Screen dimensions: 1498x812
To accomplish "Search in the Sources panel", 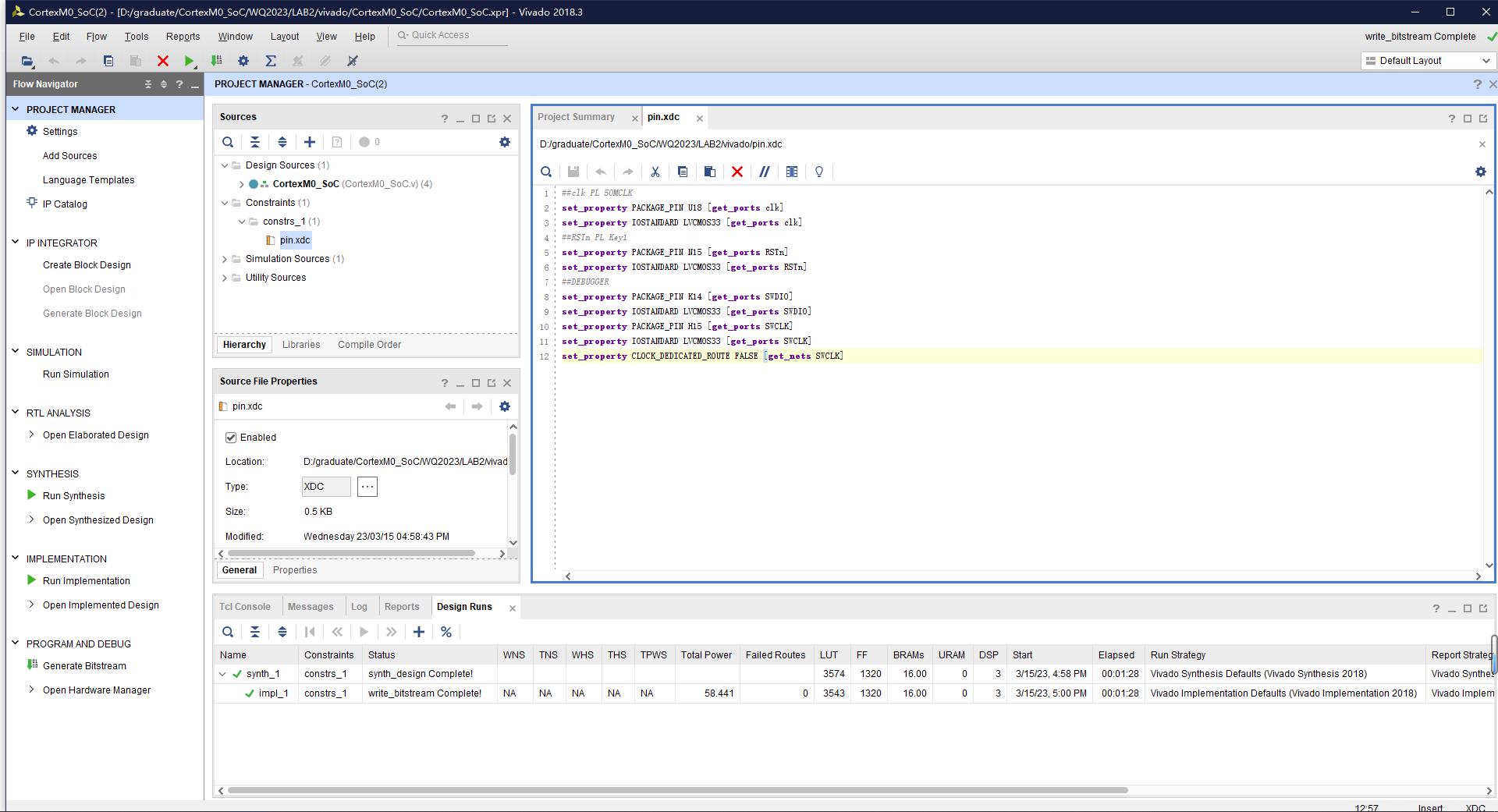I will click(228, 142).
